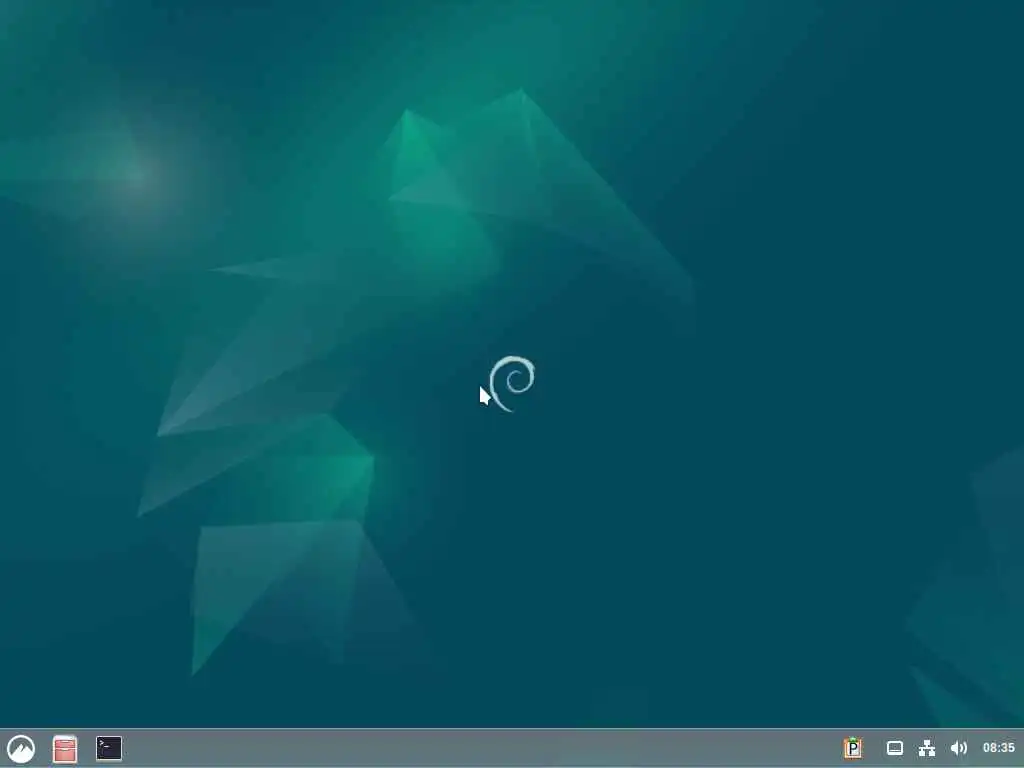Launch the red file manager from the panel
Screen dimensions: 1024x768
(65, 748)
